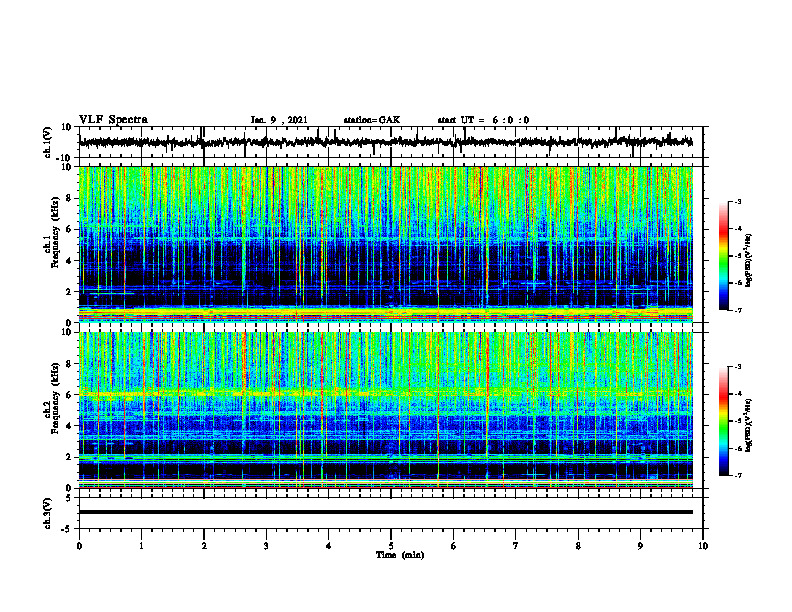Click time axis tick label "4"
This screenshot has width=792, height=612.
(329, 546)
